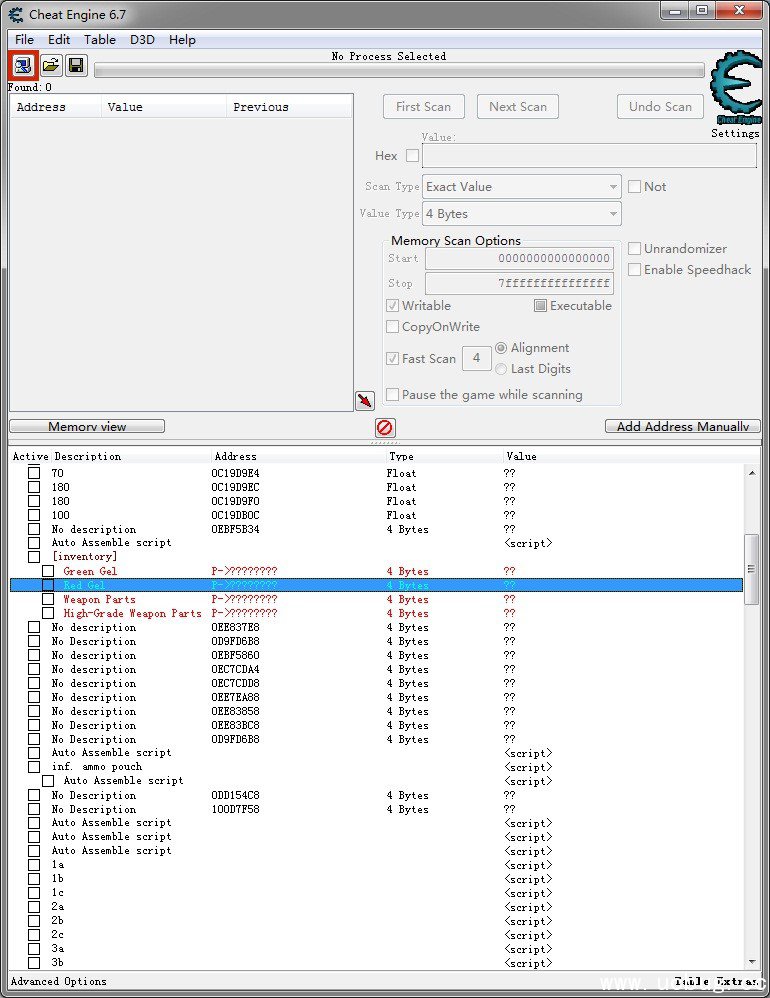This screenshot has height=998, width=770.
Task: Click the save table floppy icon
Action: point(76,65)
